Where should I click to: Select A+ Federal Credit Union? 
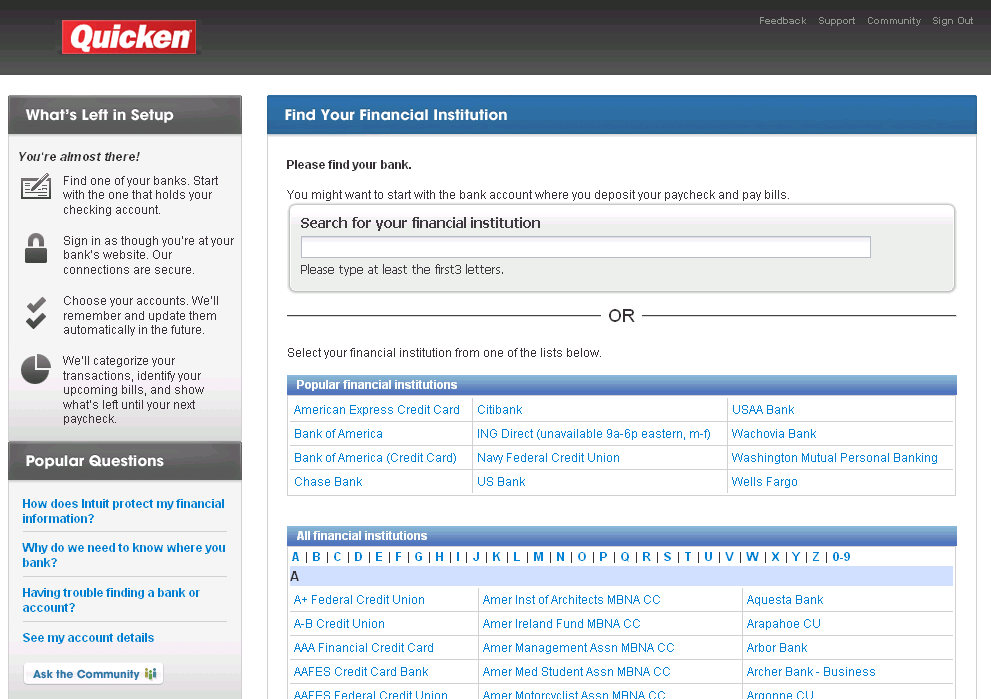358,600
